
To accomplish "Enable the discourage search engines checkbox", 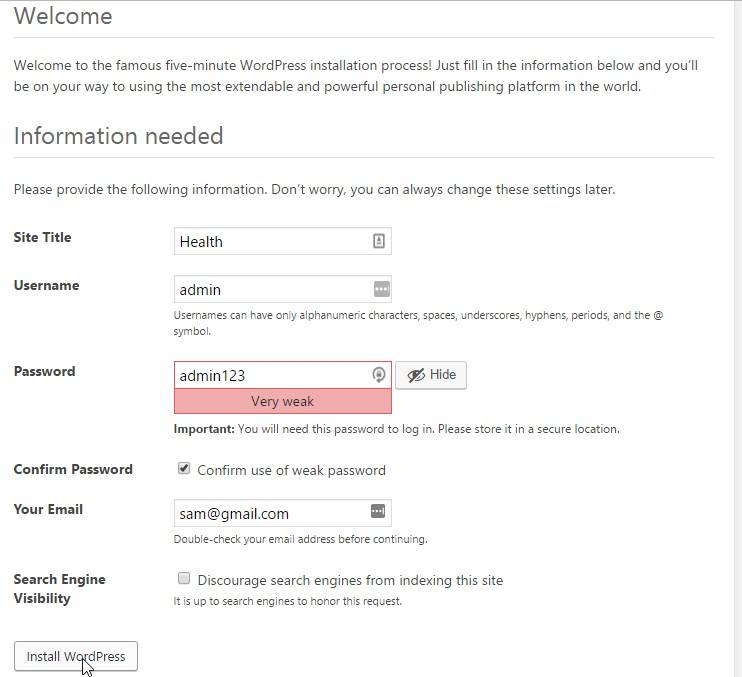I will pos(184,578).
